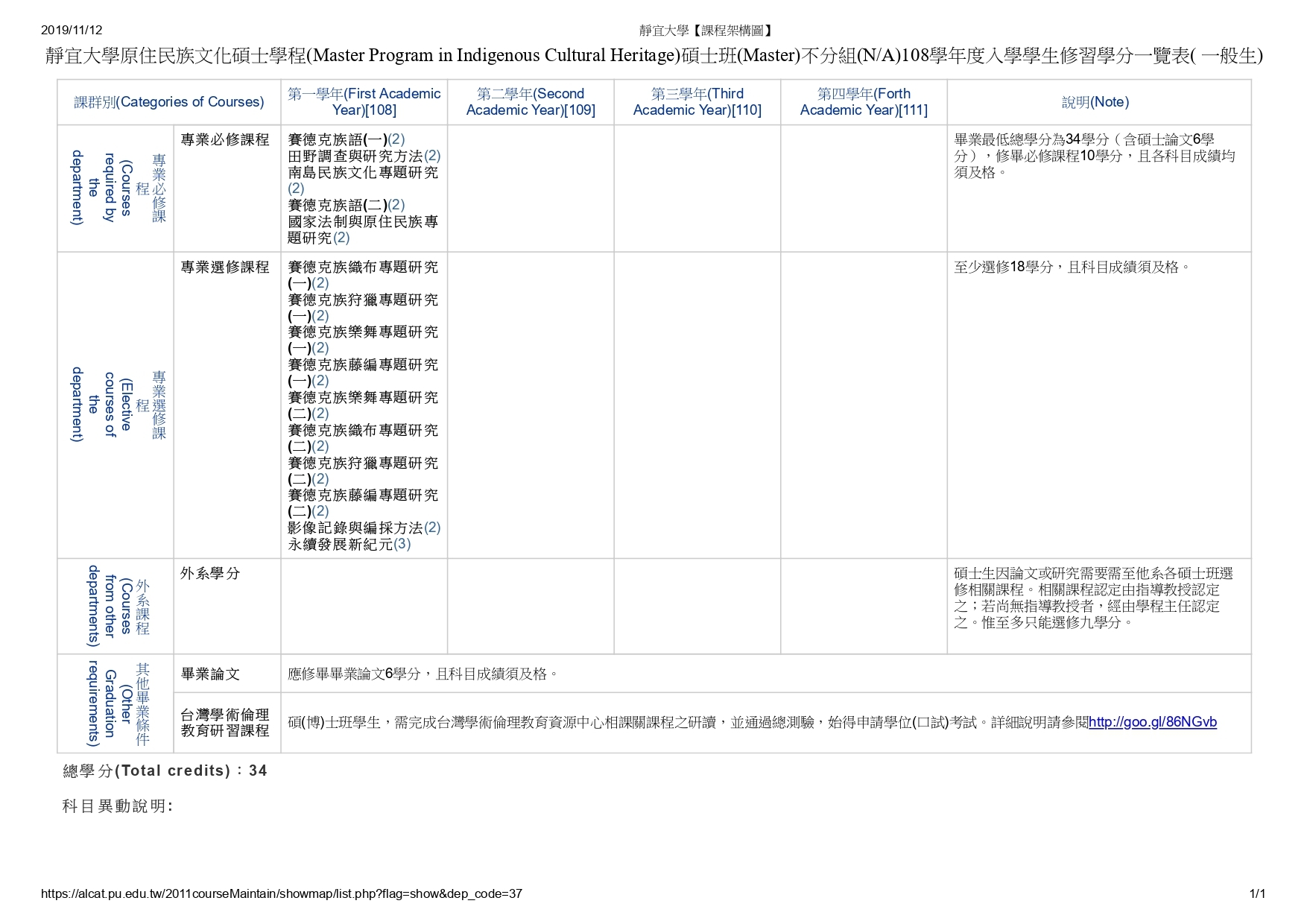1307x924 pixels.
Task: Click the course 影像記錄與編採方法
Action: click(x=364, y=528)
